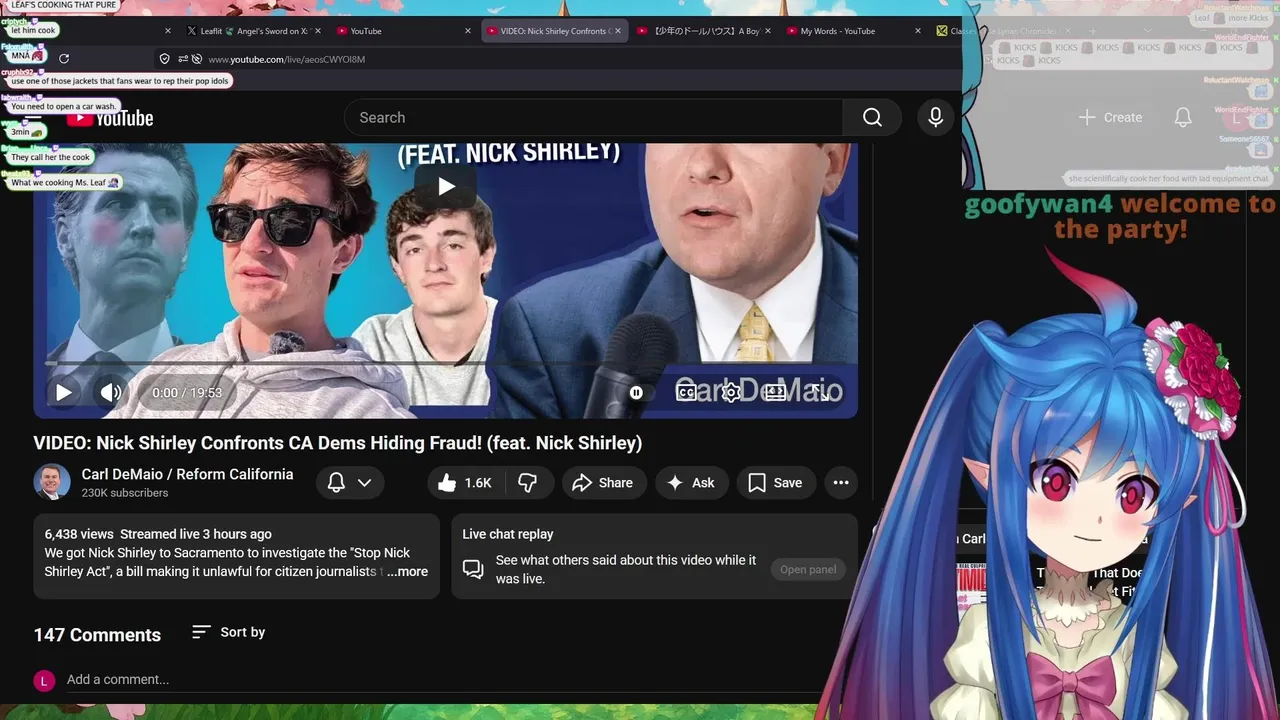Click the youtube.com URL in the address bar
Viewport: 1280px width, 720px height.
click(x=286, y=59)
